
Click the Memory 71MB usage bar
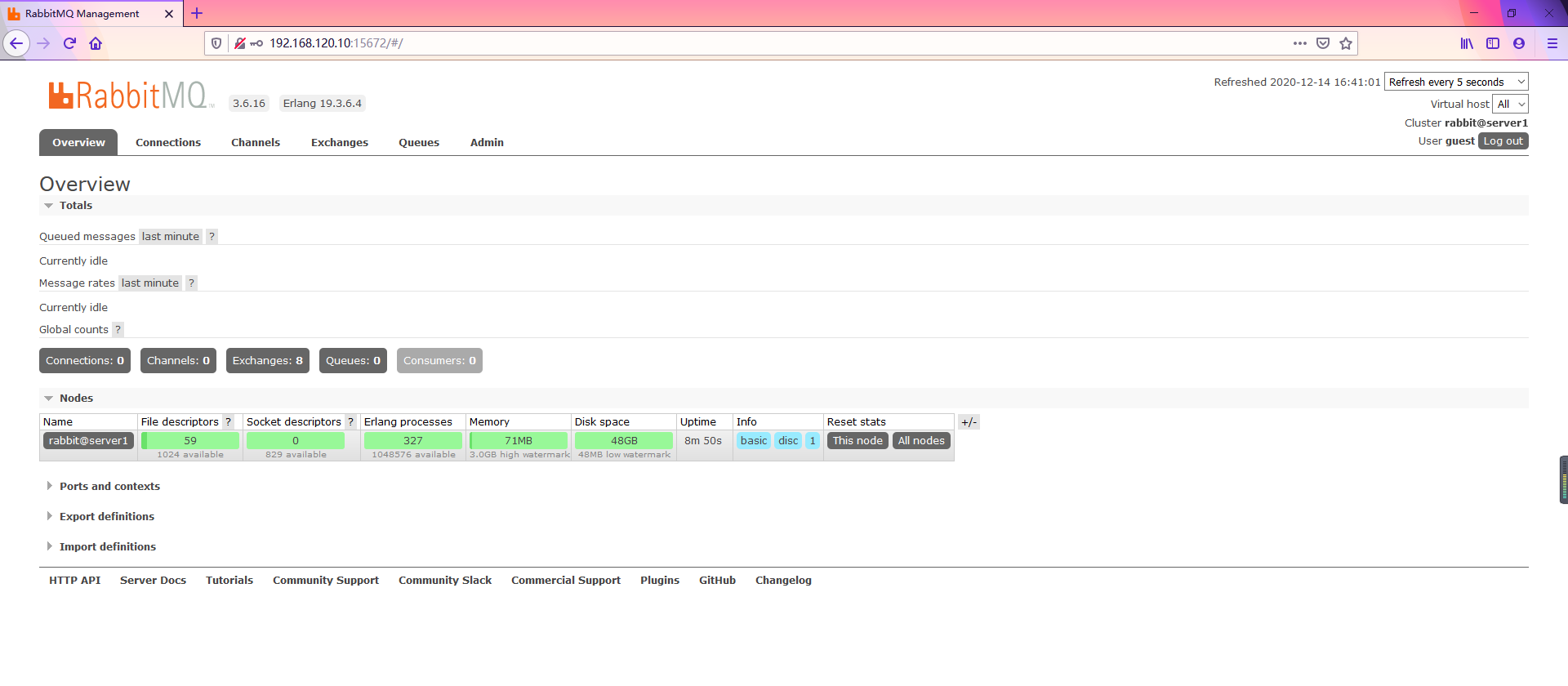(519, 441)
